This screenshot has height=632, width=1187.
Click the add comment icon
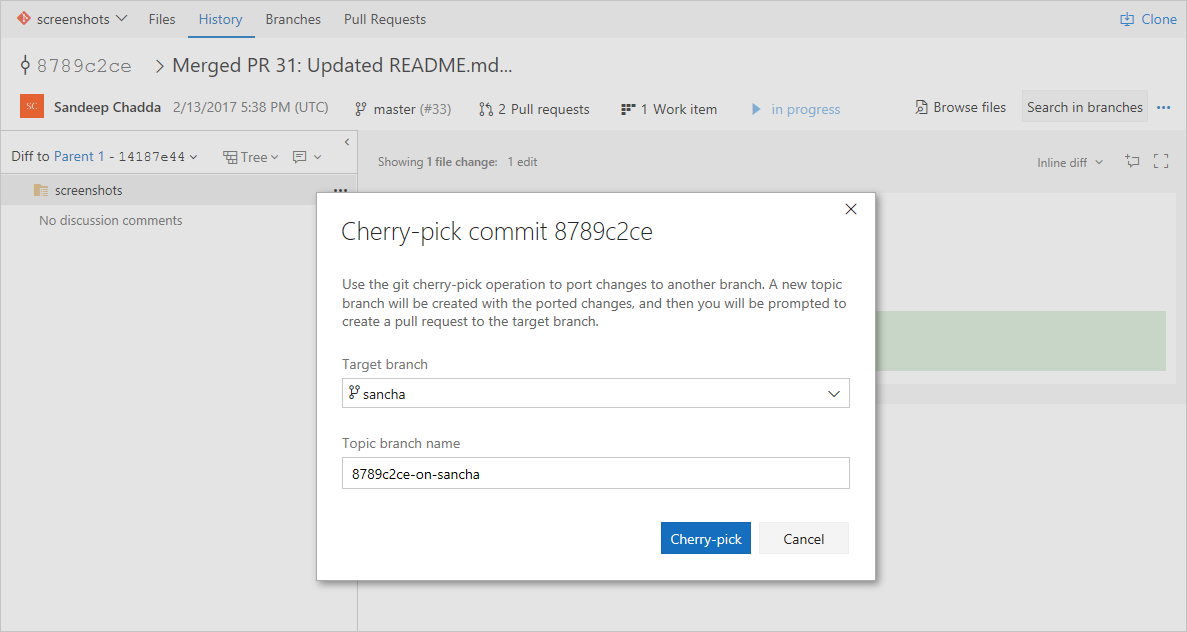pos(1132,160)
